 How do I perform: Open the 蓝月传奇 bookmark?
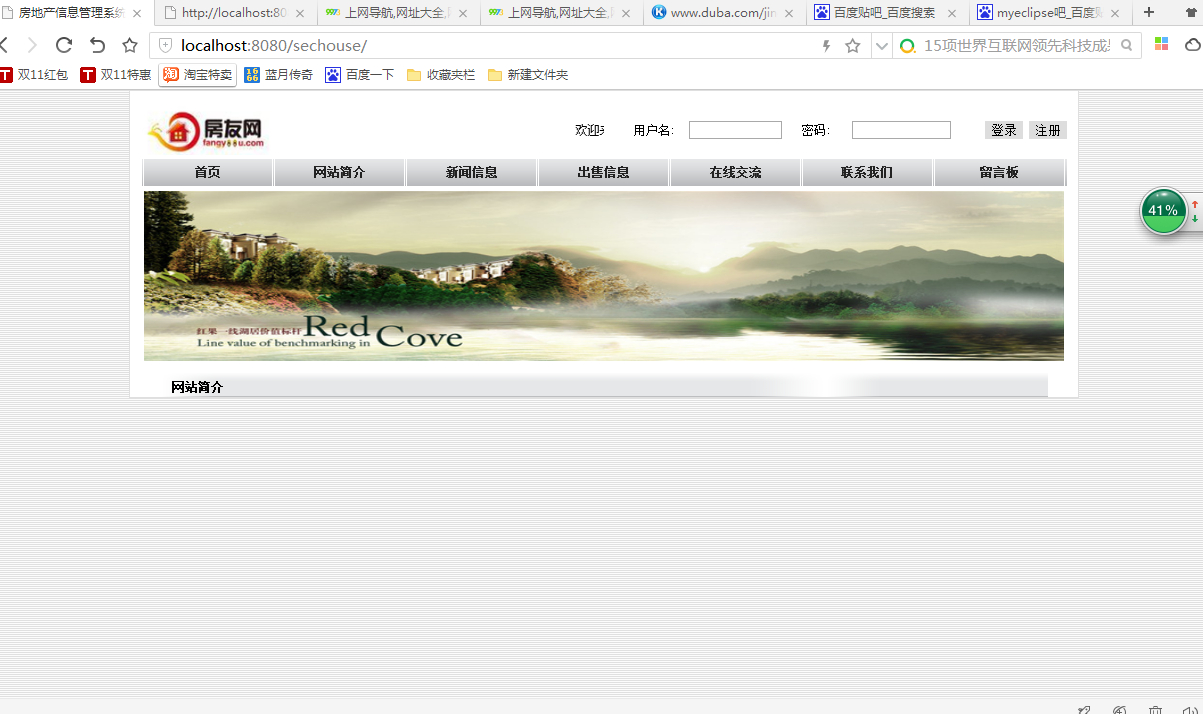(x=278, y=75)
